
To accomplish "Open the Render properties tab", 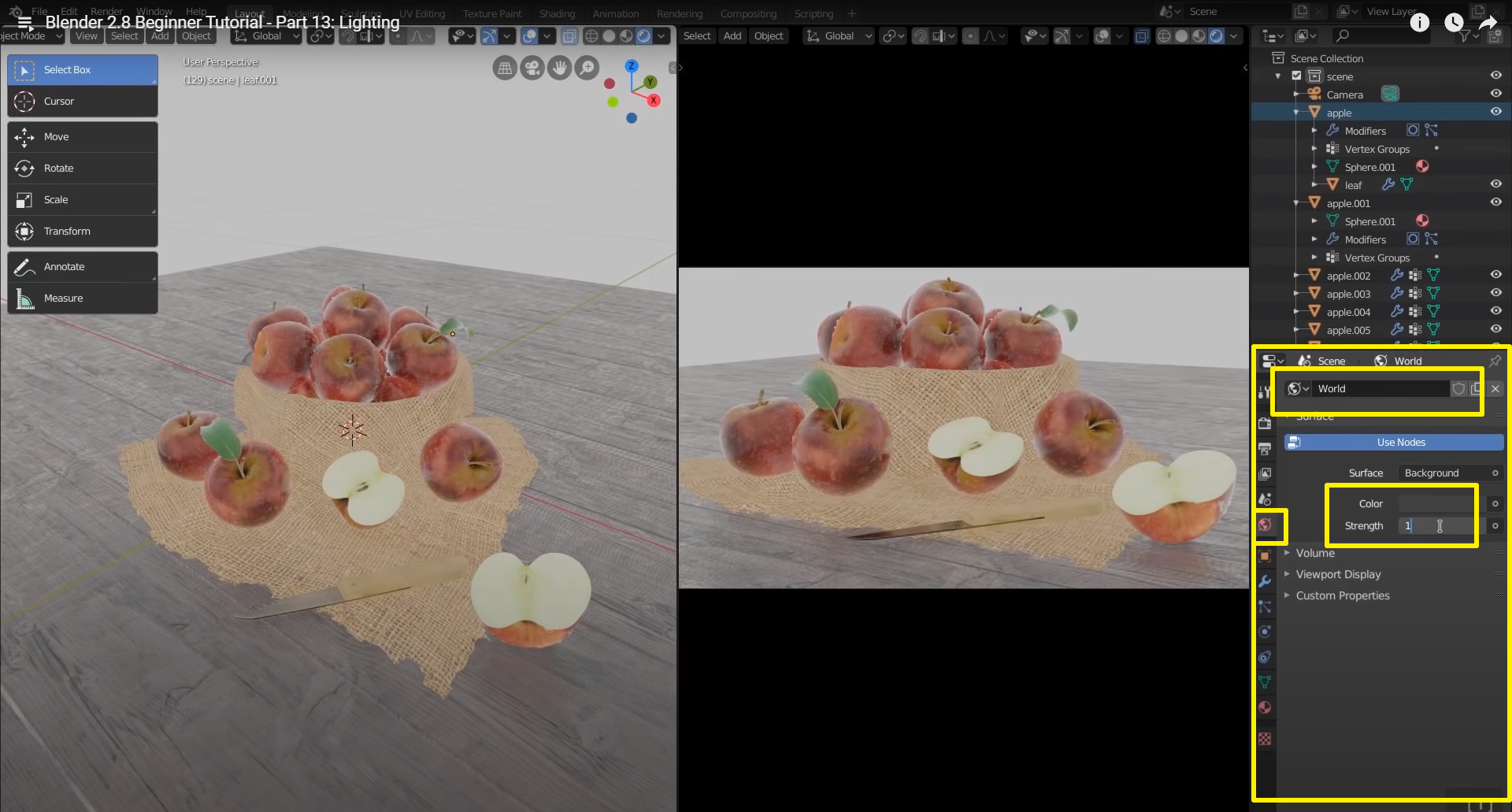I will pos(1265,424).
